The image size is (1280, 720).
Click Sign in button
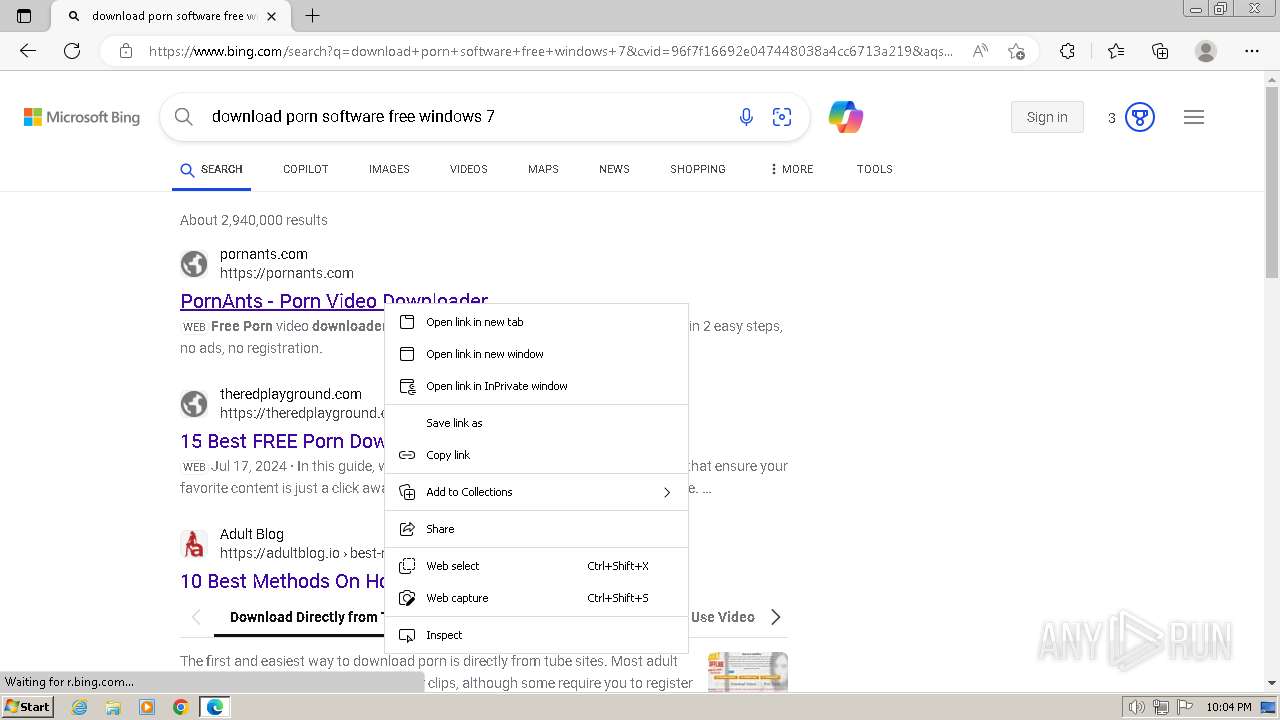click(1047, 117)
